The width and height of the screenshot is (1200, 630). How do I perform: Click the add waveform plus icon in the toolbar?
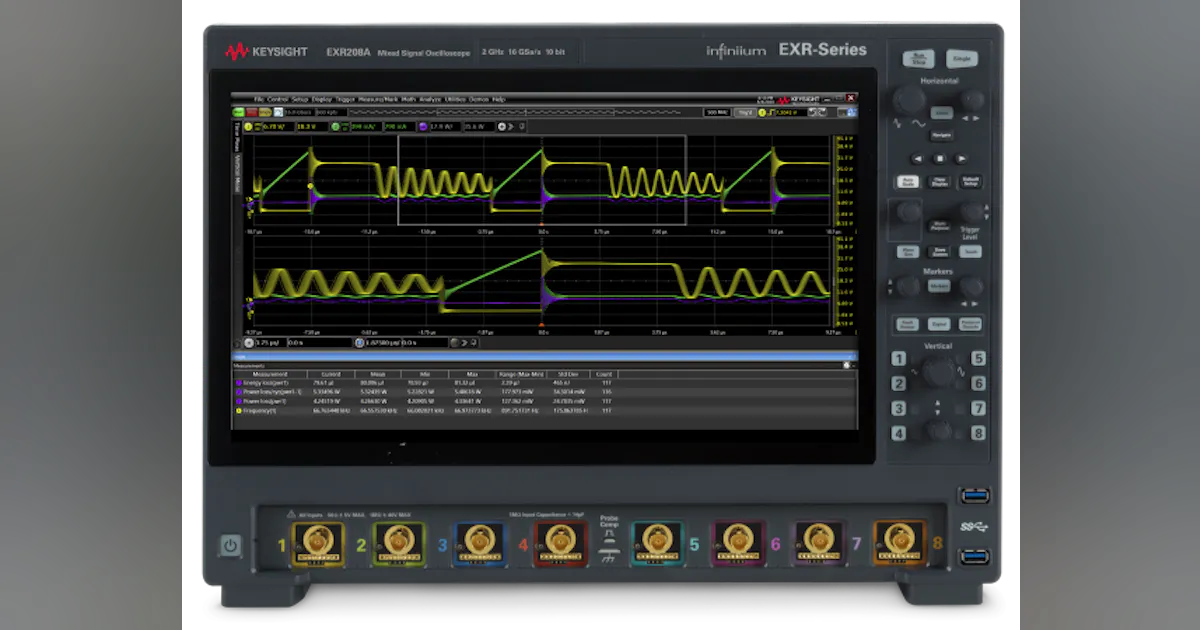tap(502, 126)
